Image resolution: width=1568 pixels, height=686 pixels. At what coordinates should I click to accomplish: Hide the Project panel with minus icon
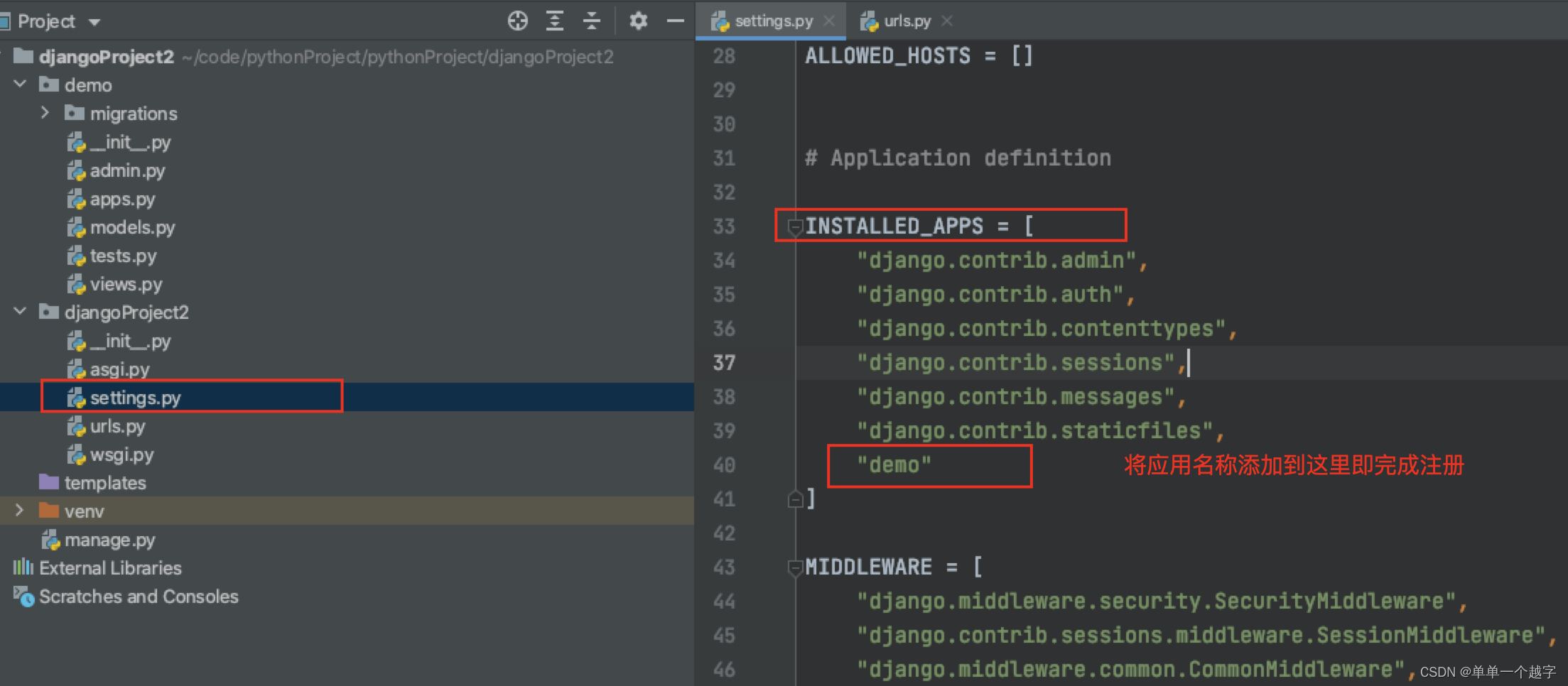click(x=675, y=21)
